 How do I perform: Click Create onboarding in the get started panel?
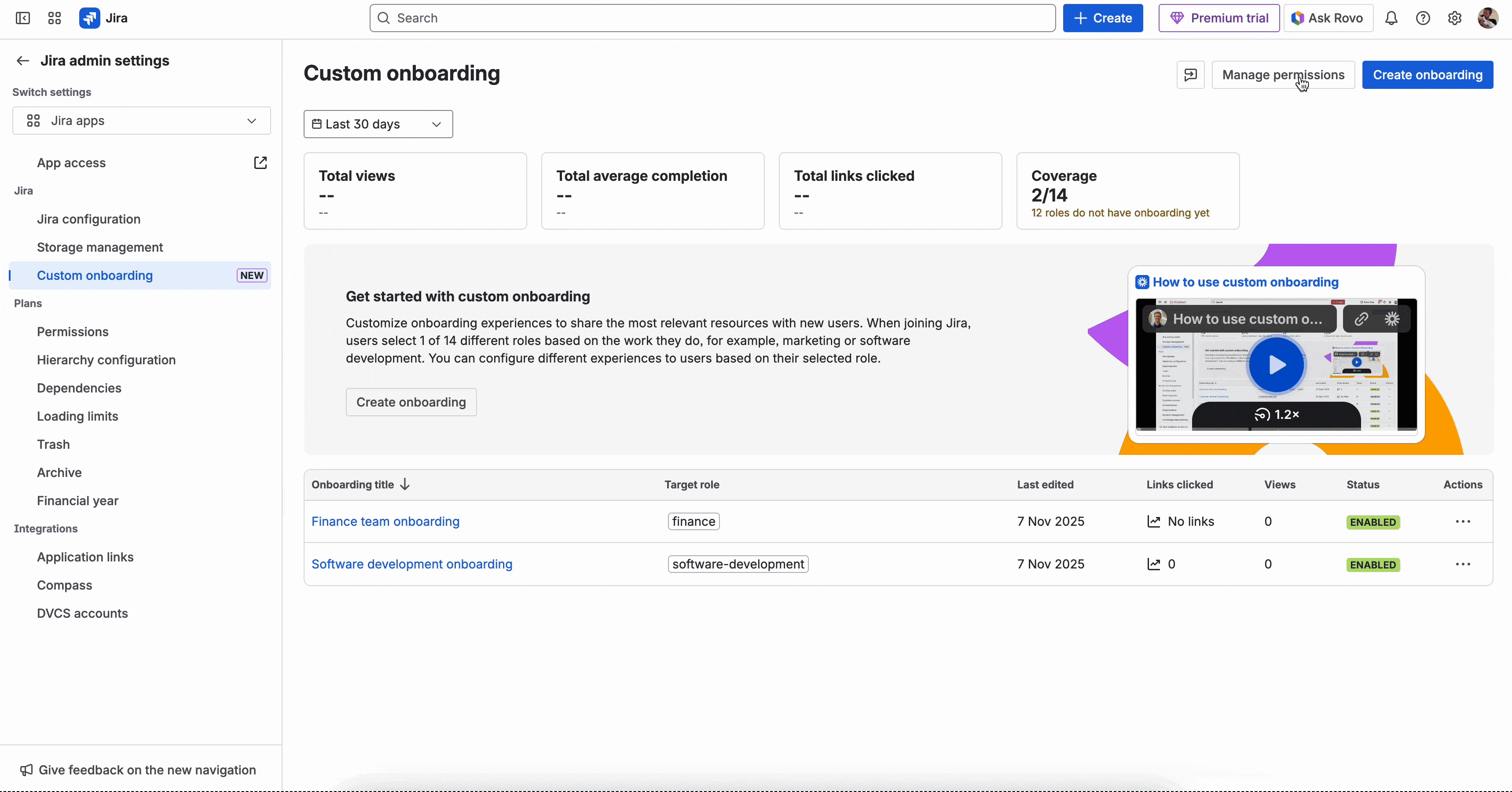coord(411,402)
